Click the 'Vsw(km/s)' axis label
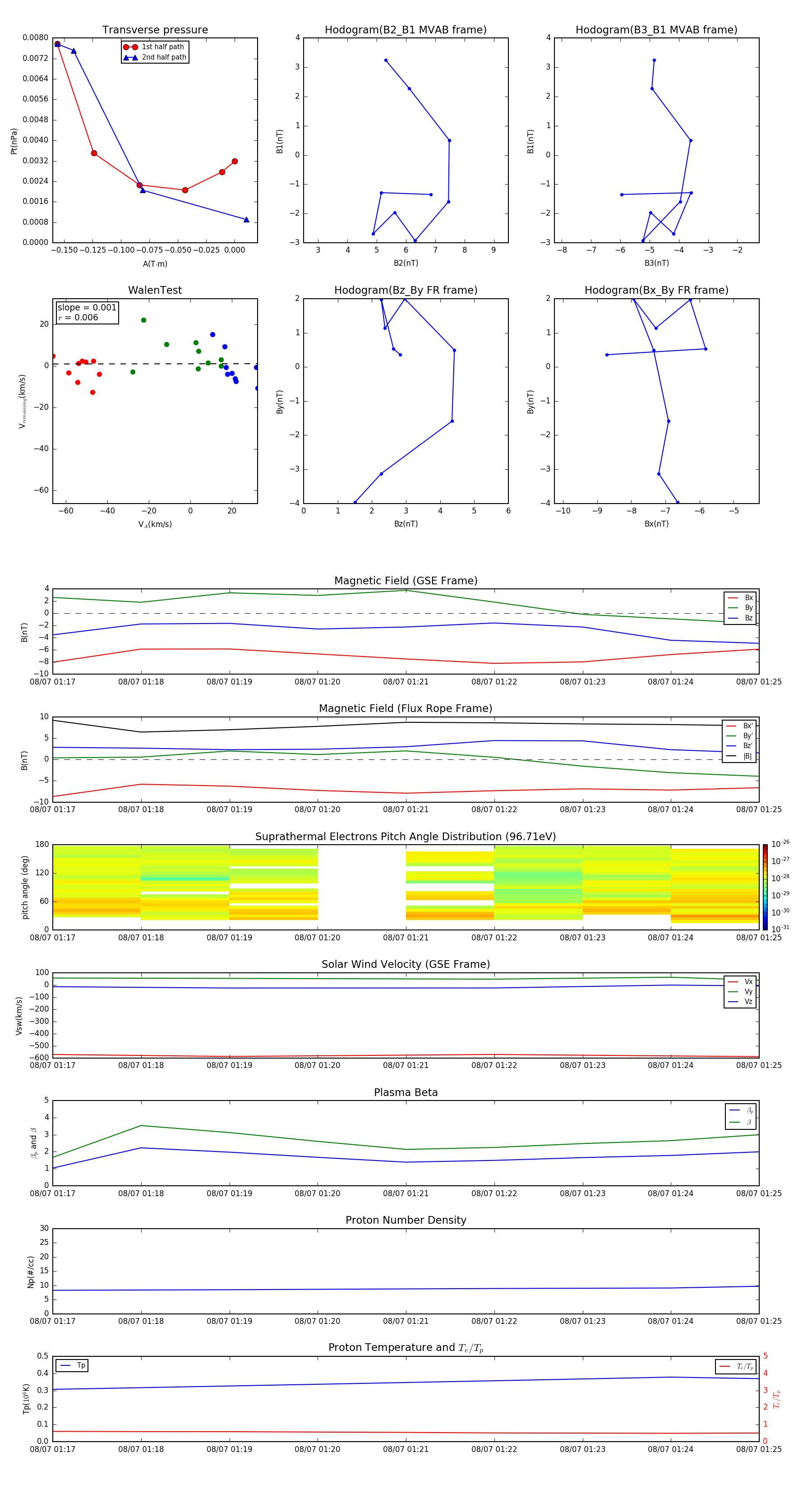This screenshot has height=1489, width=812. pos(19,1015)
